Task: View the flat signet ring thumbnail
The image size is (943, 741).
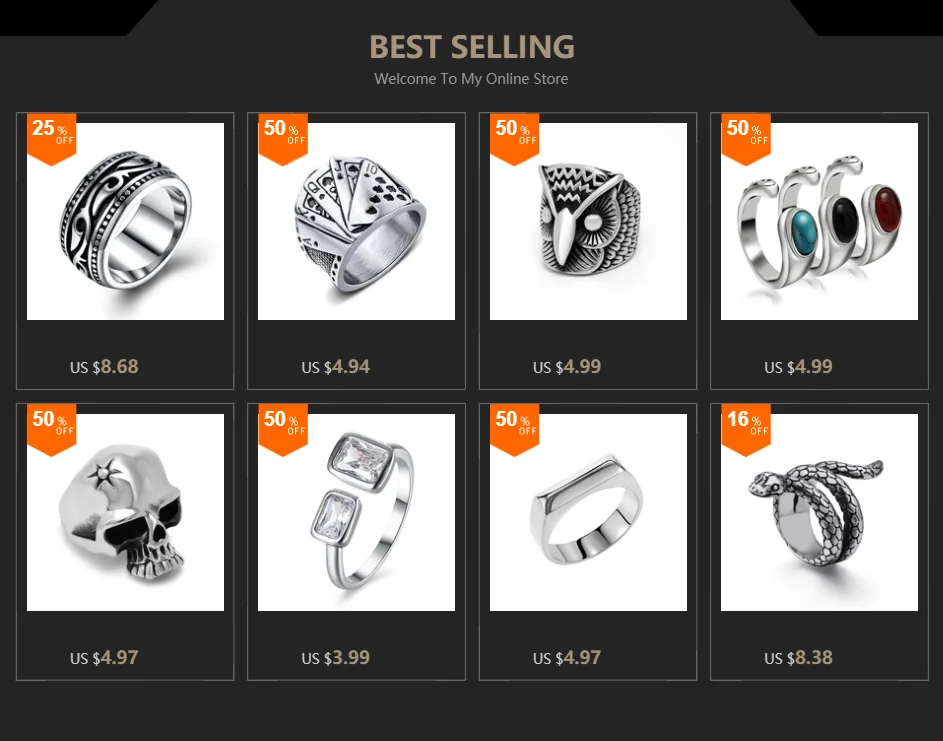Action: 588,512
